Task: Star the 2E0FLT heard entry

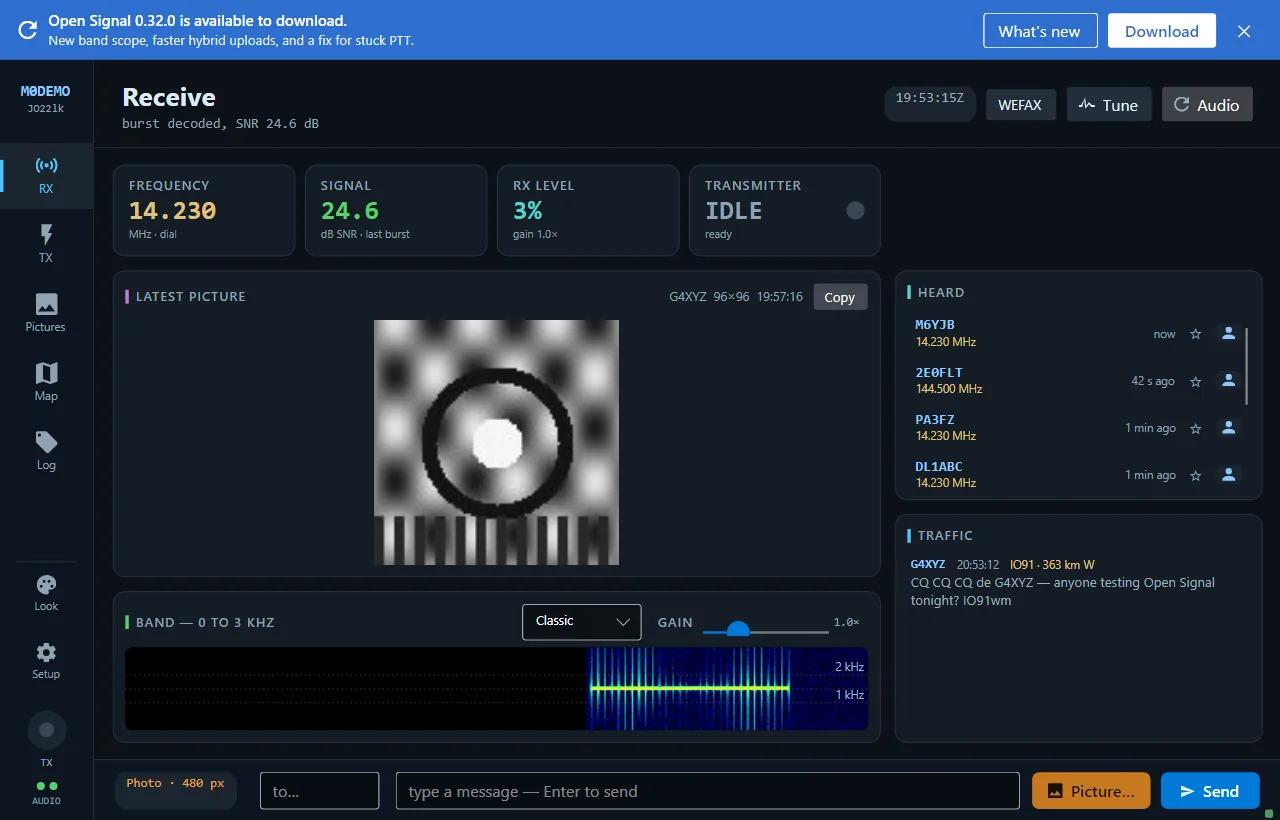Action: pos(1195,381)
